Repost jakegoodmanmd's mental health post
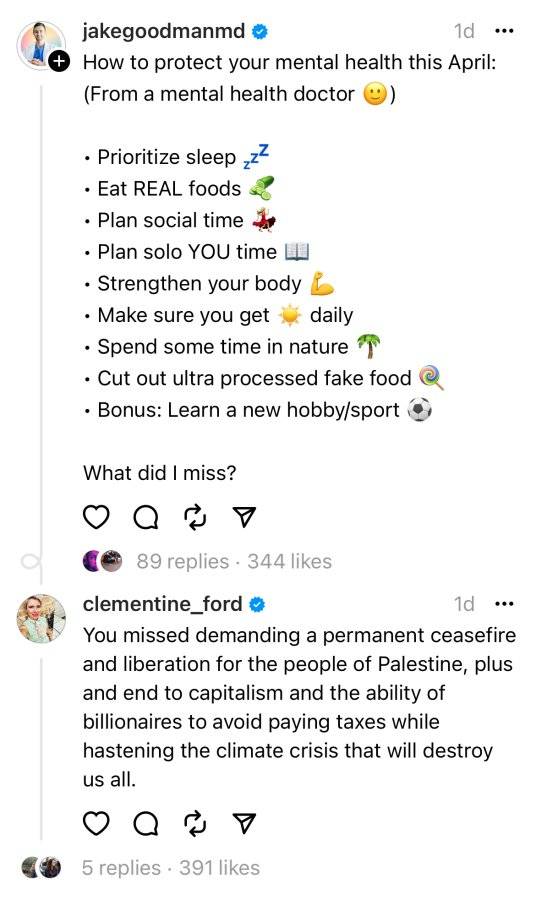This screenshot has height=900, width=536. pos(195,517)
